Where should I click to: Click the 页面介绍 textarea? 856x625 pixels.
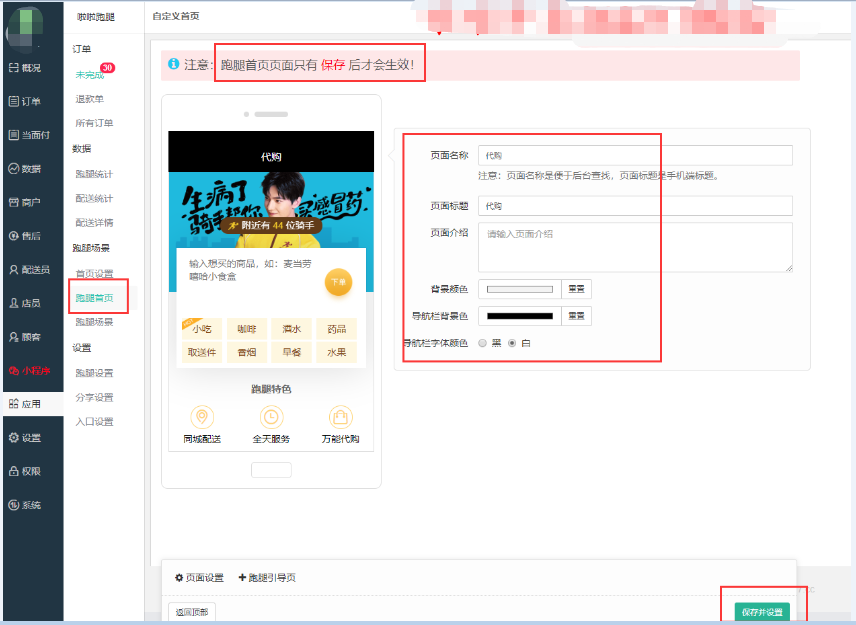[635, 247]
